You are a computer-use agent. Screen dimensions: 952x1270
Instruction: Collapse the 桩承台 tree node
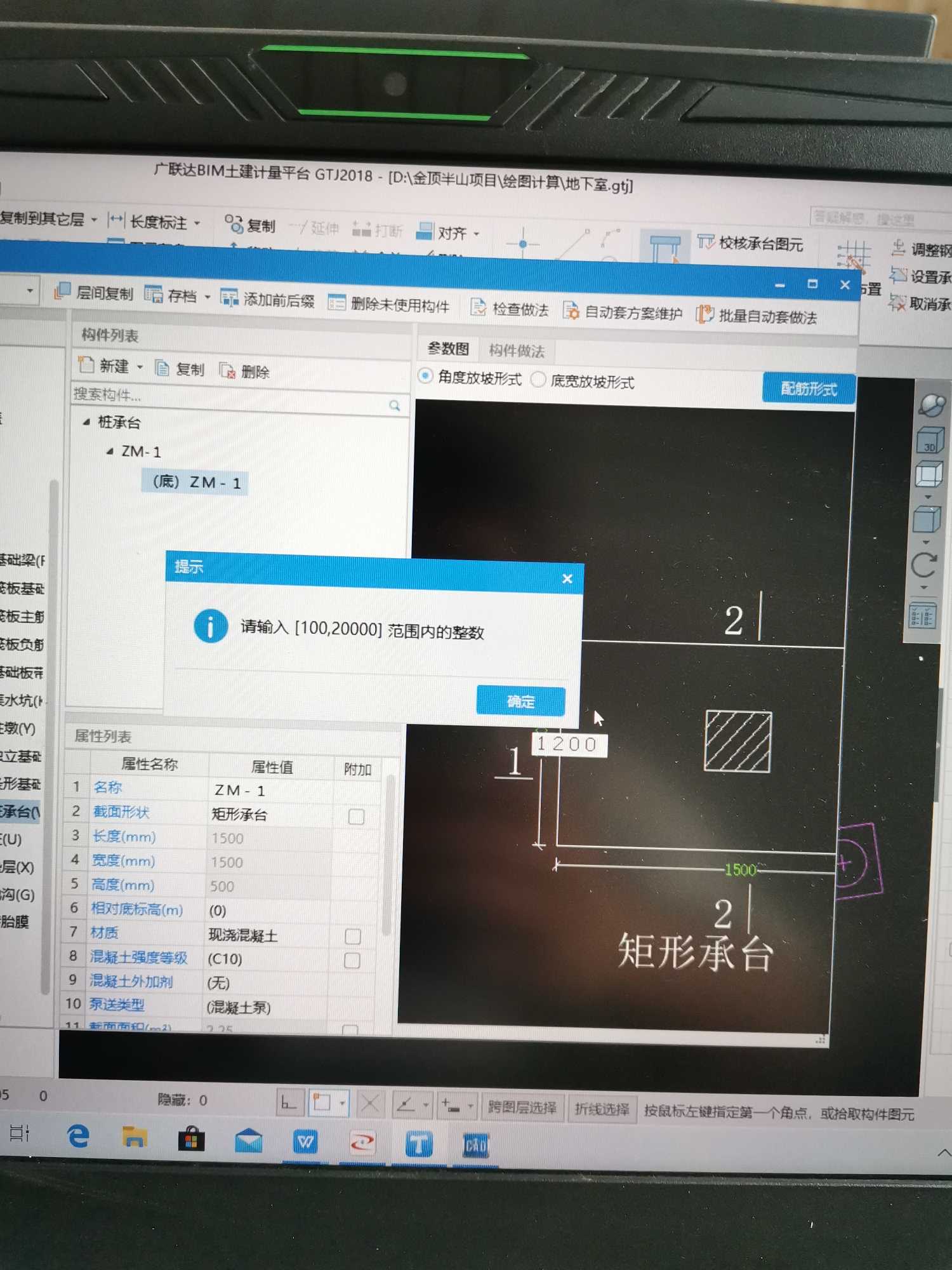coord(86,422)
